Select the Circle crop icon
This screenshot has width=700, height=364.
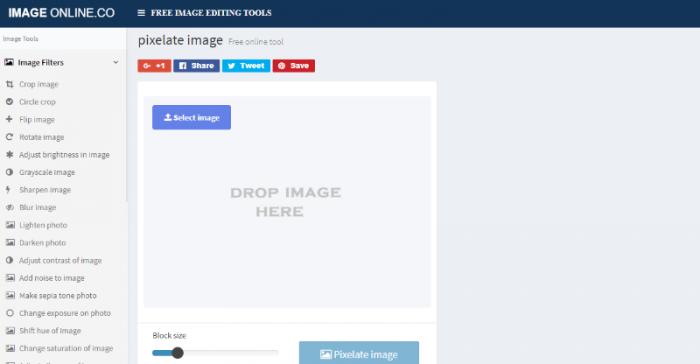pyautogui.click(x=9, y=102)
